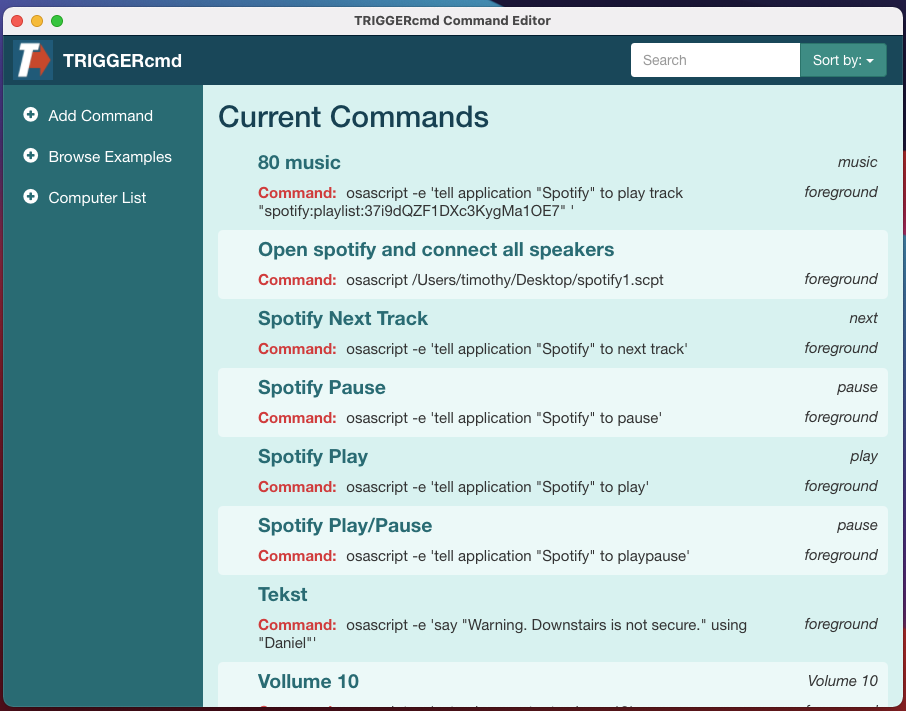Select the Vollume 10 command title
Screen dimensions: 906x711
point(308,682)
